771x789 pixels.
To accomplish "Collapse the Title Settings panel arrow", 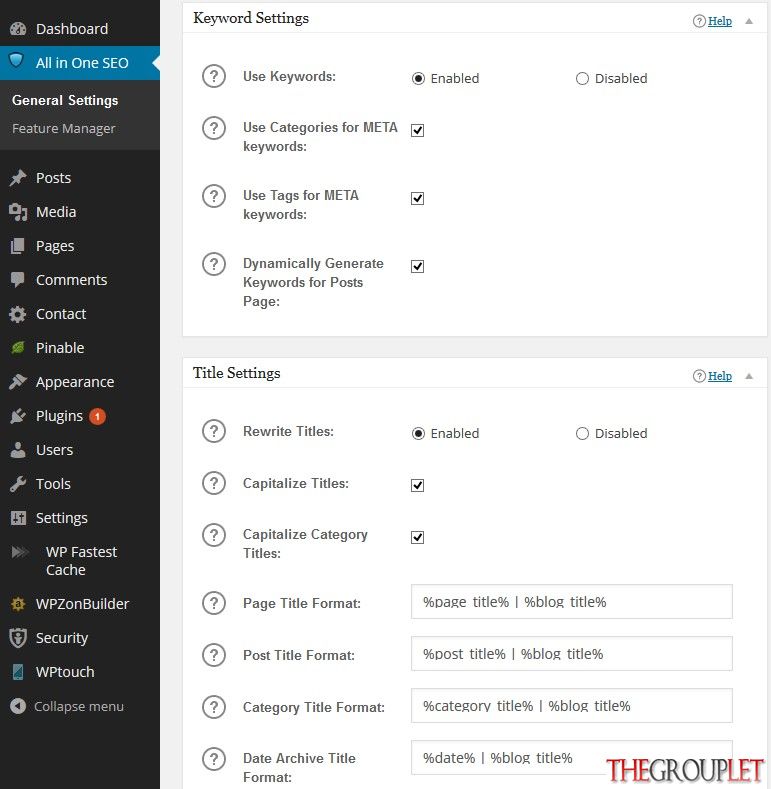I will (749, 376).
